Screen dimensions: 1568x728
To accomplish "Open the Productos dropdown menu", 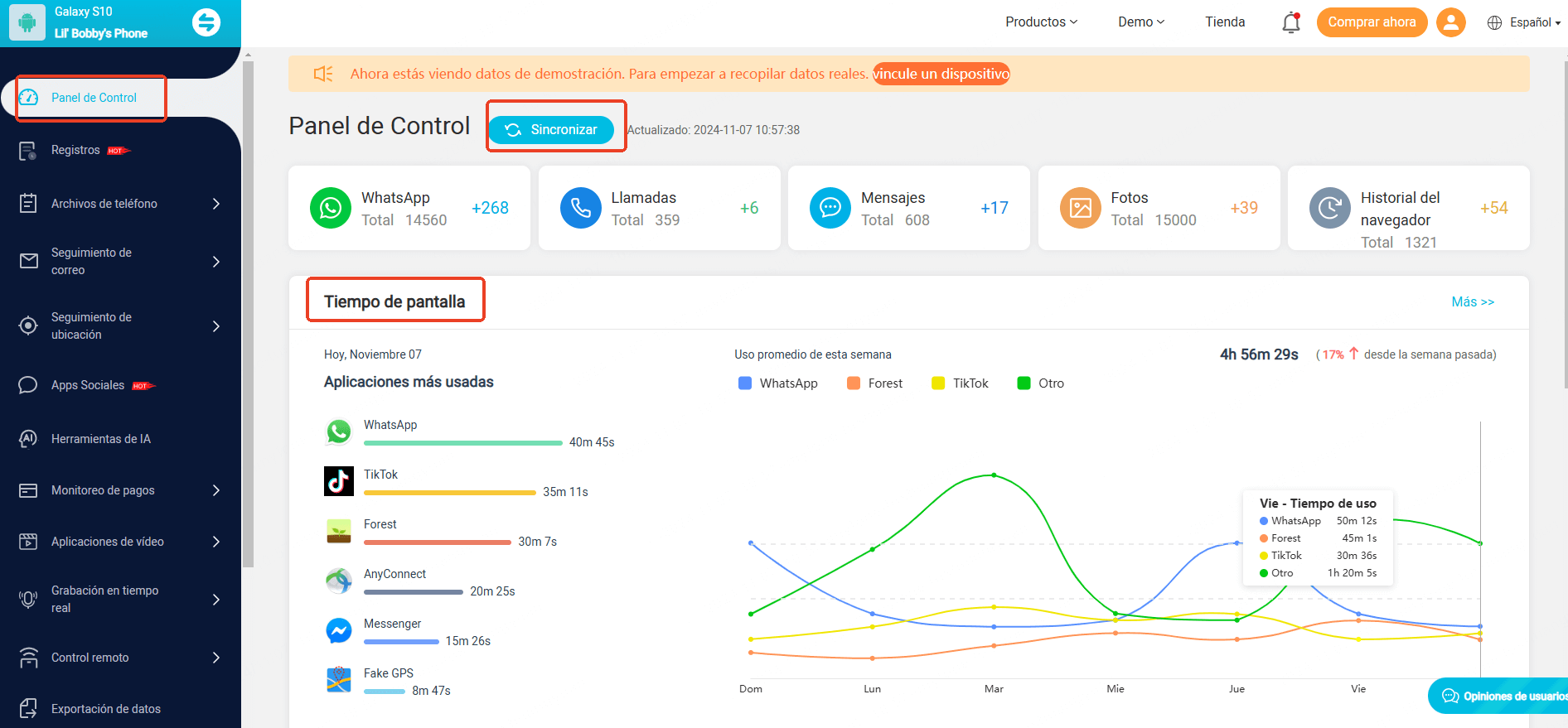I will click(x=1042, y=22).
